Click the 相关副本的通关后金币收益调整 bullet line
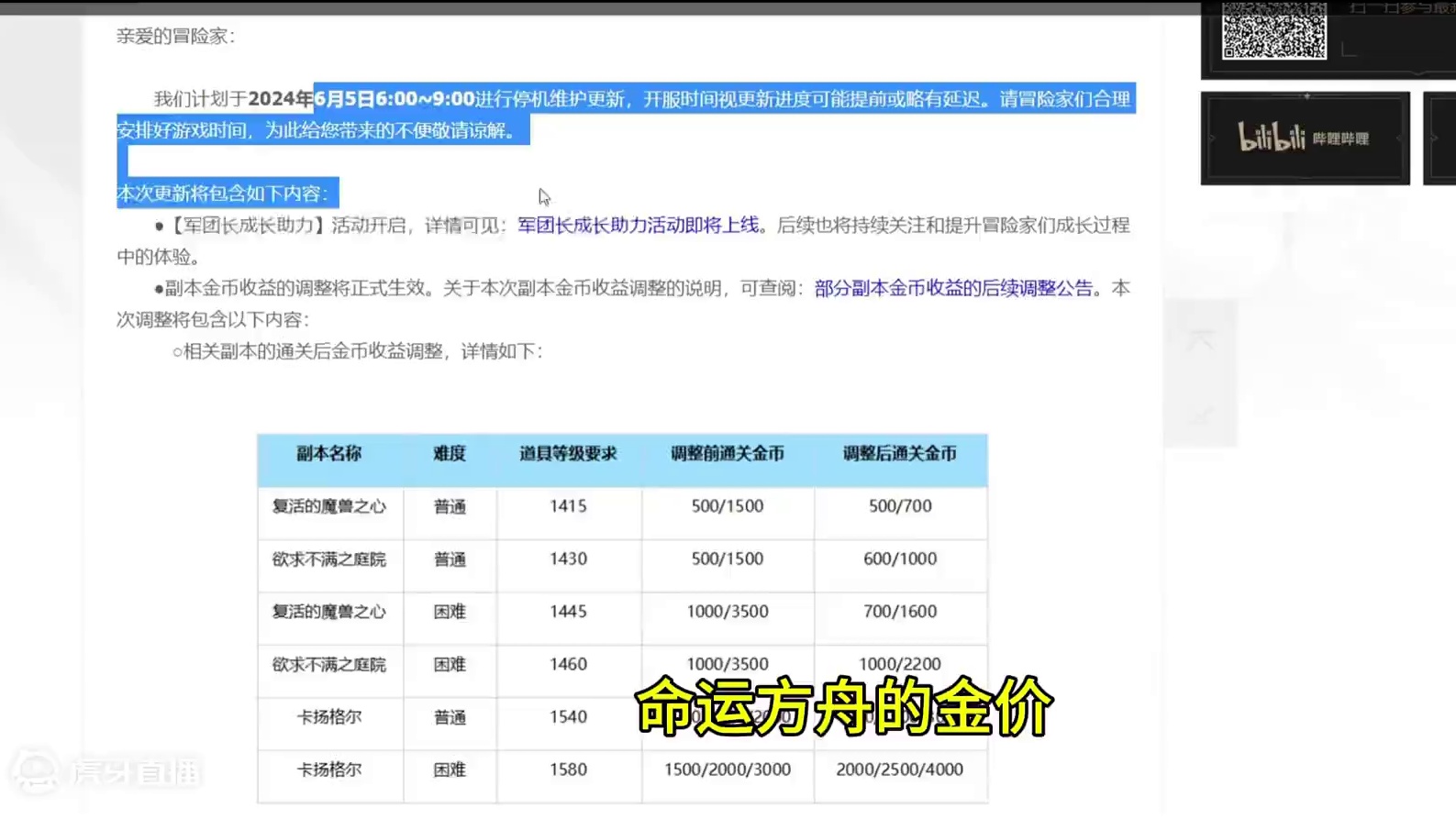1456x819 pixels. pyautogui.click(x=358, y=351)
